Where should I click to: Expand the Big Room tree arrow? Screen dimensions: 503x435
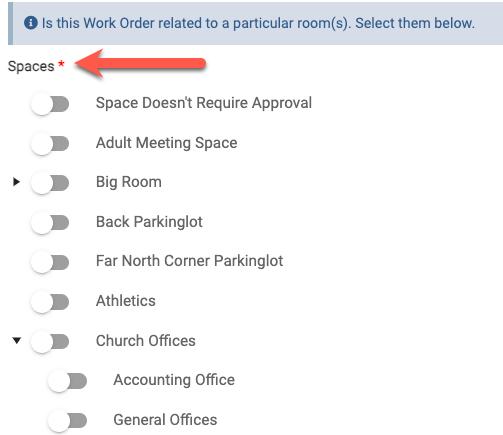(16, 182)
